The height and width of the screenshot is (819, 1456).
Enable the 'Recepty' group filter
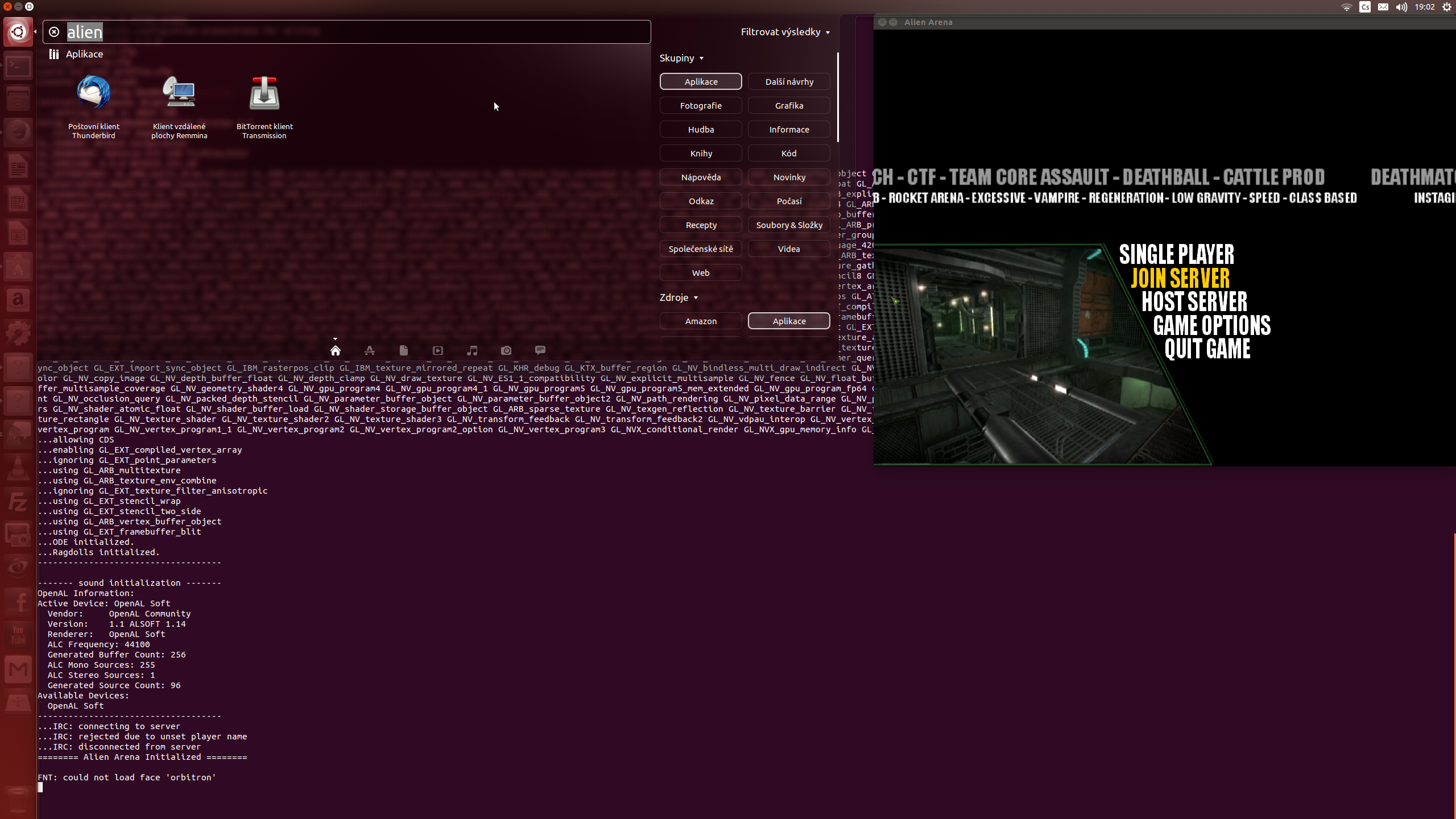[x=701, y=225]
